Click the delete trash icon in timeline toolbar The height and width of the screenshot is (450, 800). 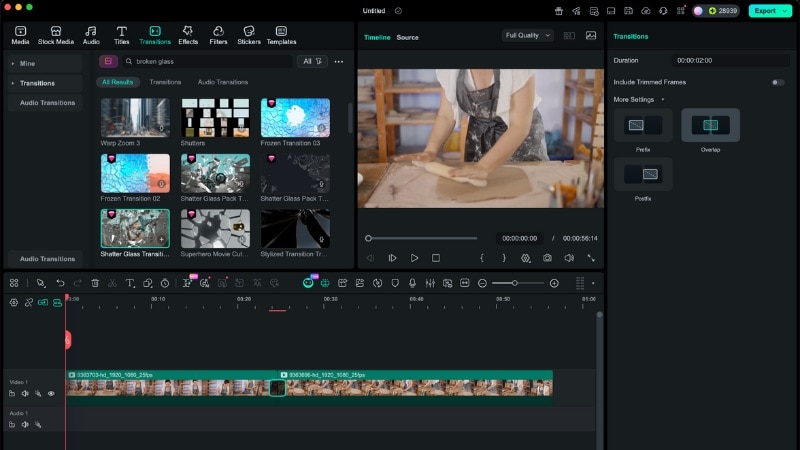tap(95, 283)
